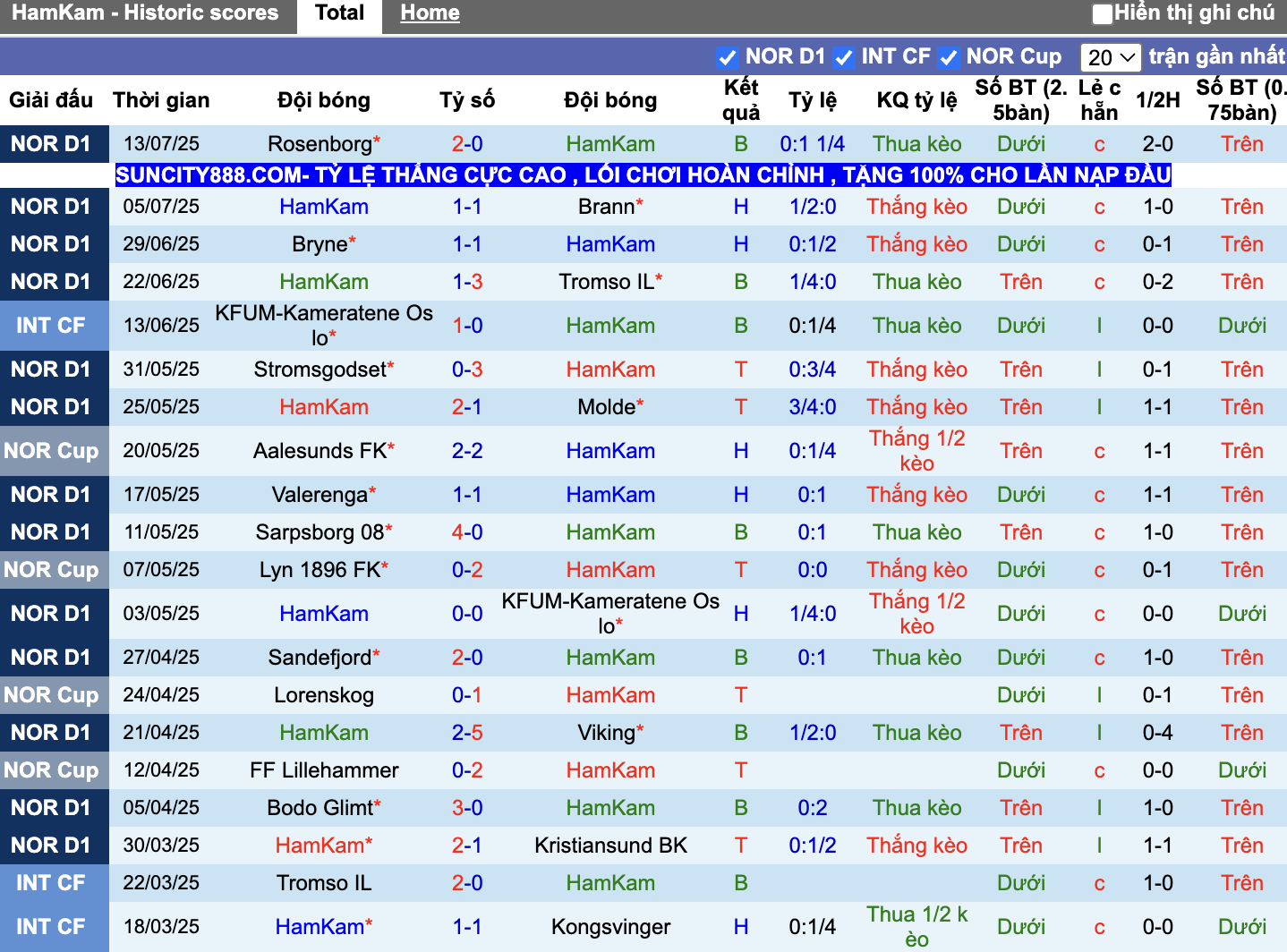The image size is (1287, 952).
Task: Click the date 24/04/25 cell
Action: click(x=161, y=695)
